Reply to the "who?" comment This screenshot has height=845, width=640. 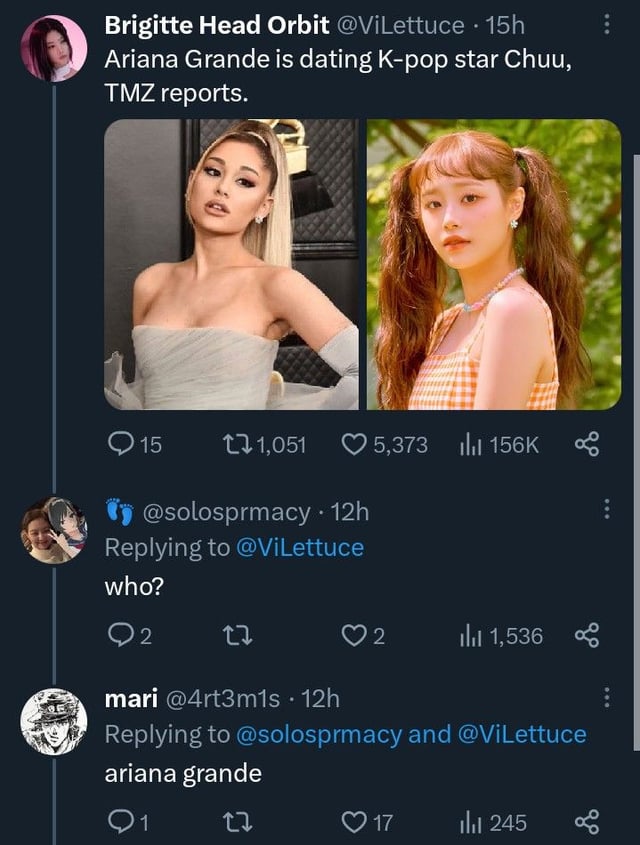click(x=119, y=635)
